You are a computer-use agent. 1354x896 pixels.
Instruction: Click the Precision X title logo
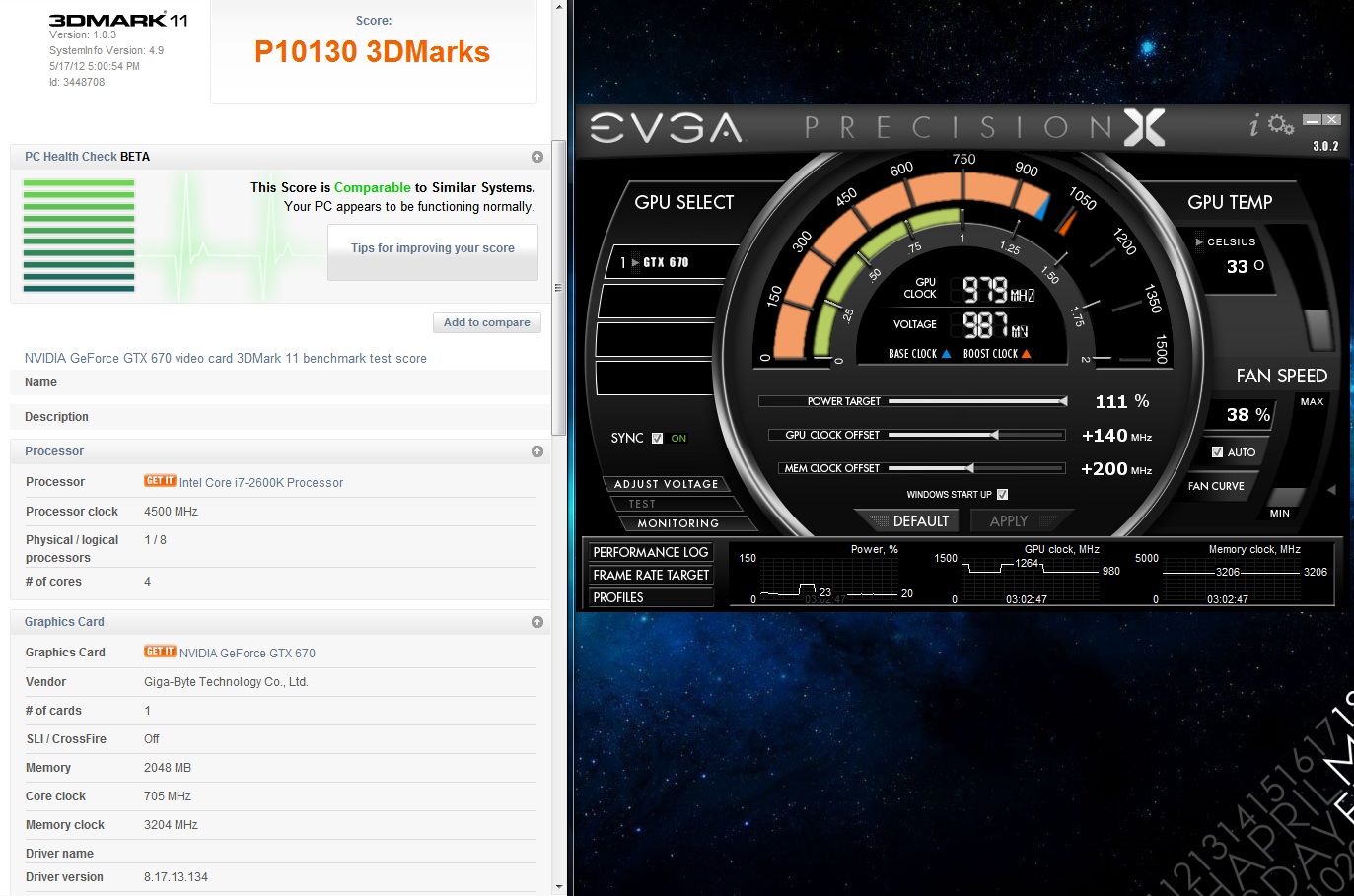point(986,128)
